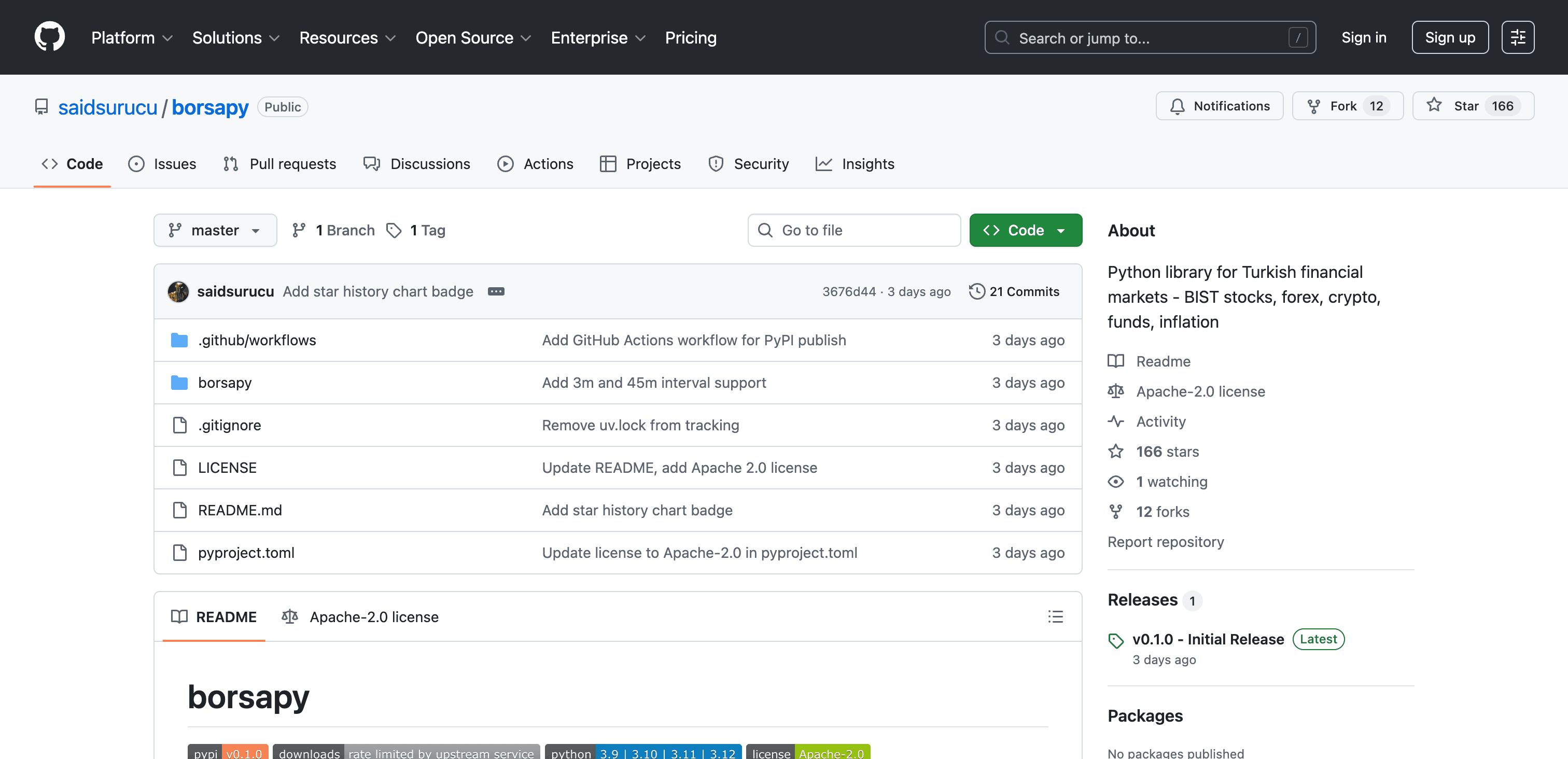Open the Pricing page
The width and height of the screenshot is (1568, 759).
tap(691, 38)
